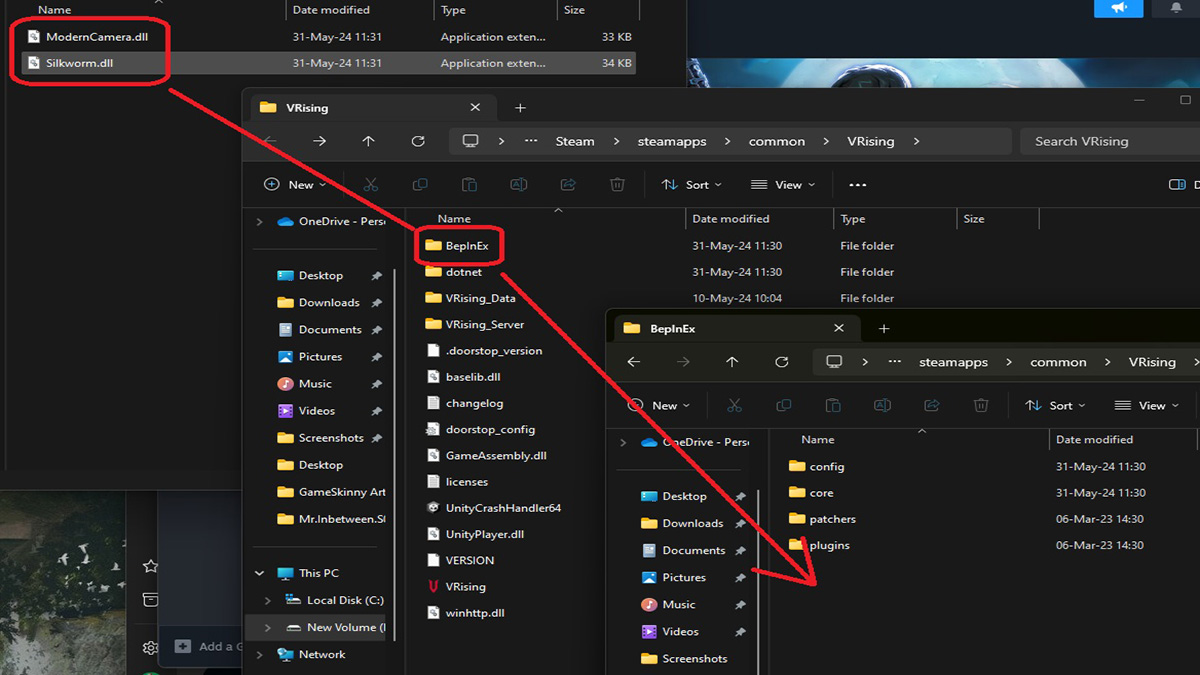The width and height of the screenshot is (1200, 675).
Task: Select the Rename icon in the VRising toolbar
Action: 518,184
